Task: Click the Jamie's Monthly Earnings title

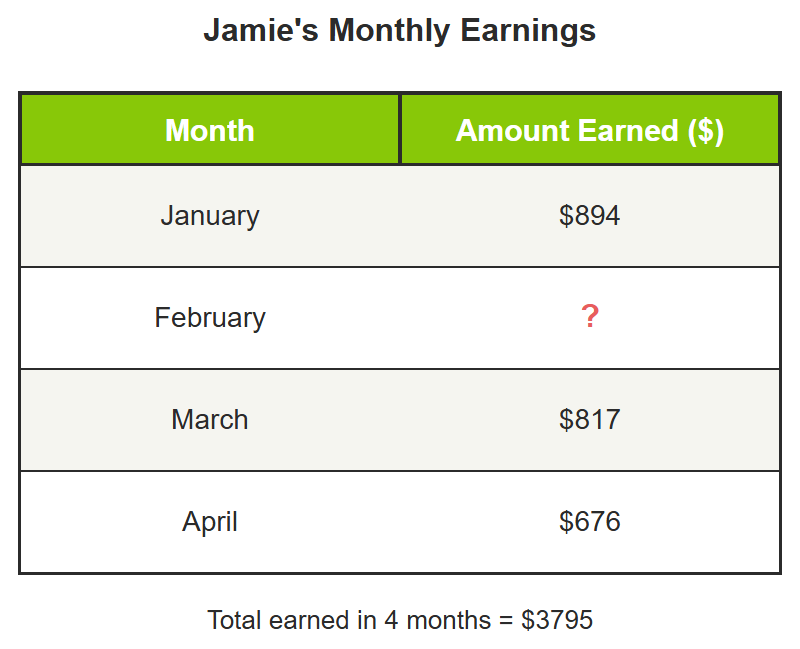Action: (399, 30)
